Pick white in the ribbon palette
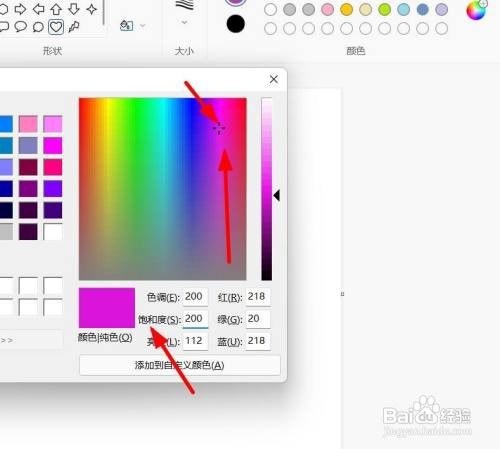 pos(270,9)
